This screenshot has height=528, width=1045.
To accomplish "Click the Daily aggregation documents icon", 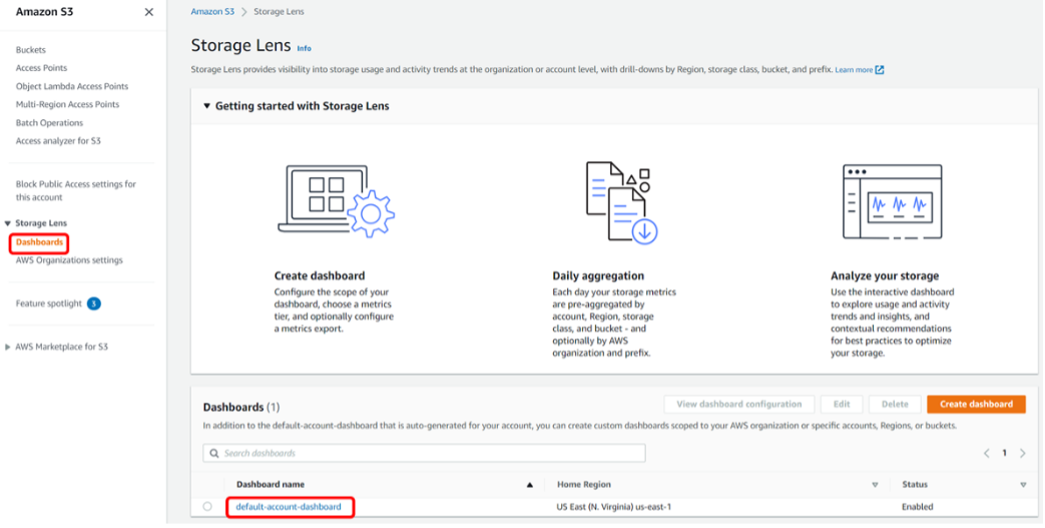I will tap(620, 202).
